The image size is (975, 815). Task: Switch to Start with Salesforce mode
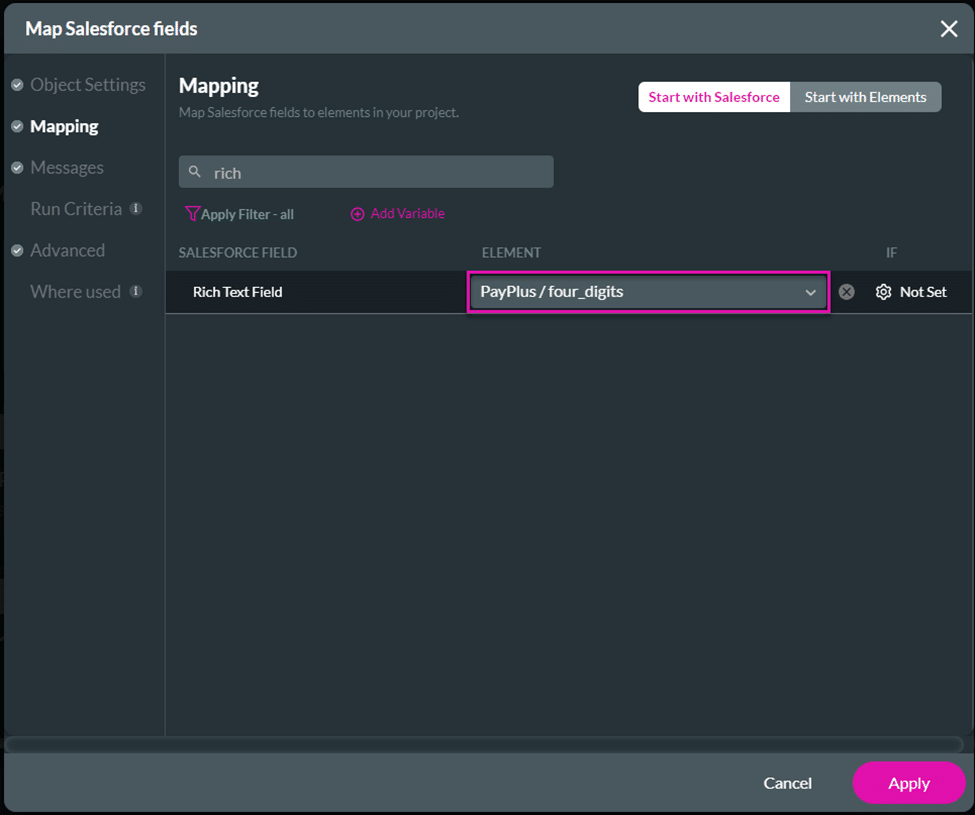coord(714,97)
